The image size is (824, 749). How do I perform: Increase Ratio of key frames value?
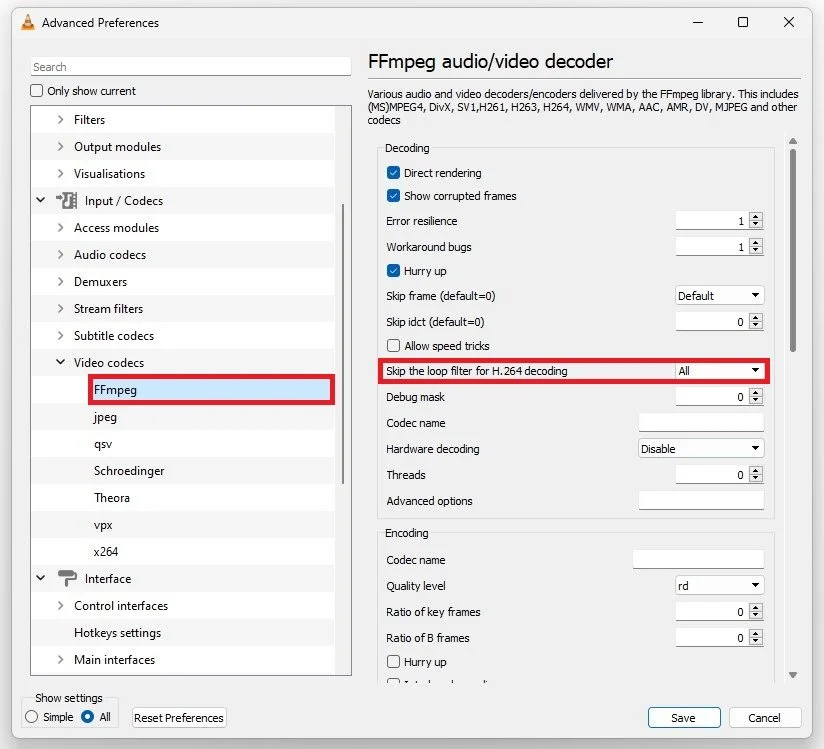(756, 608)
